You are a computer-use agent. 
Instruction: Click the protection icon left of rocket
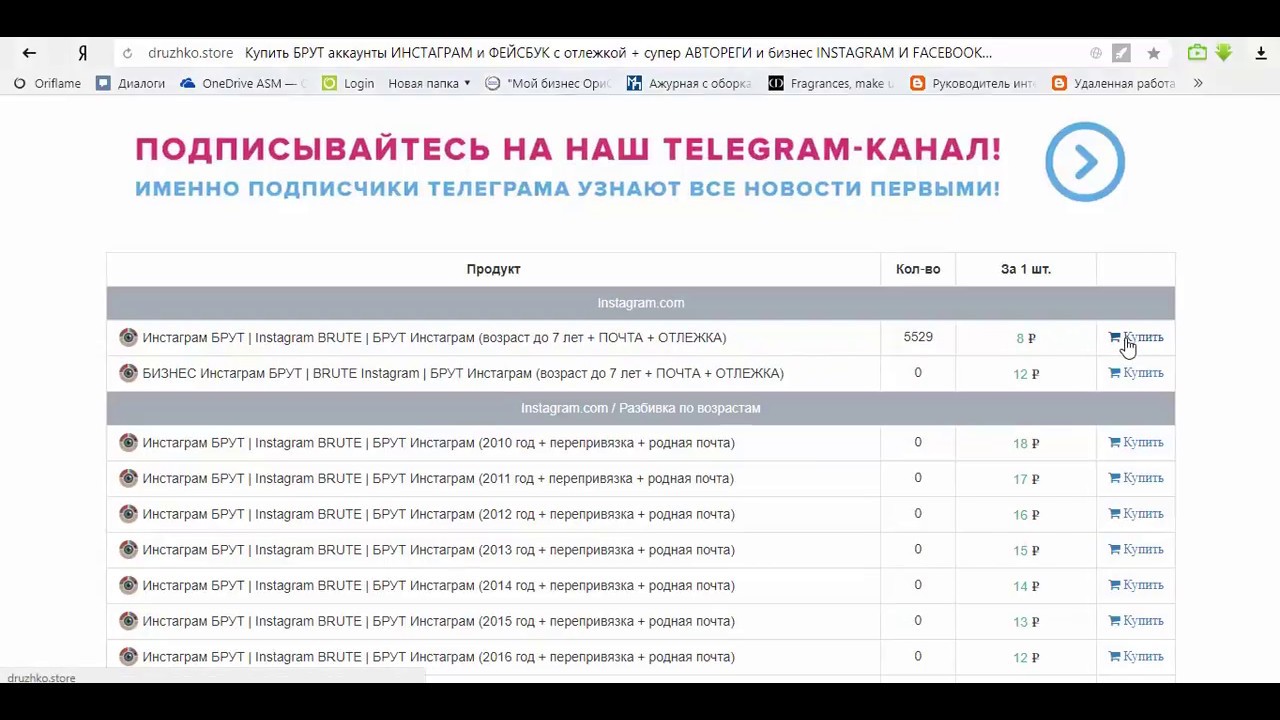coord(1096,53)
